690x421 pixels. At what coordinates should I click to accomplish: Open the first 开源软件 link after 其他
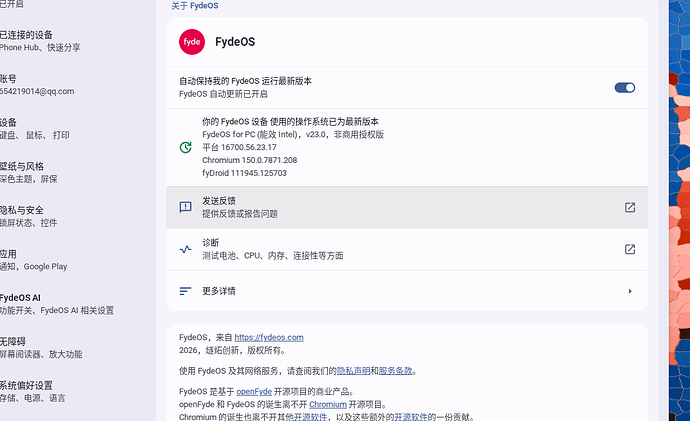point(310,417)
